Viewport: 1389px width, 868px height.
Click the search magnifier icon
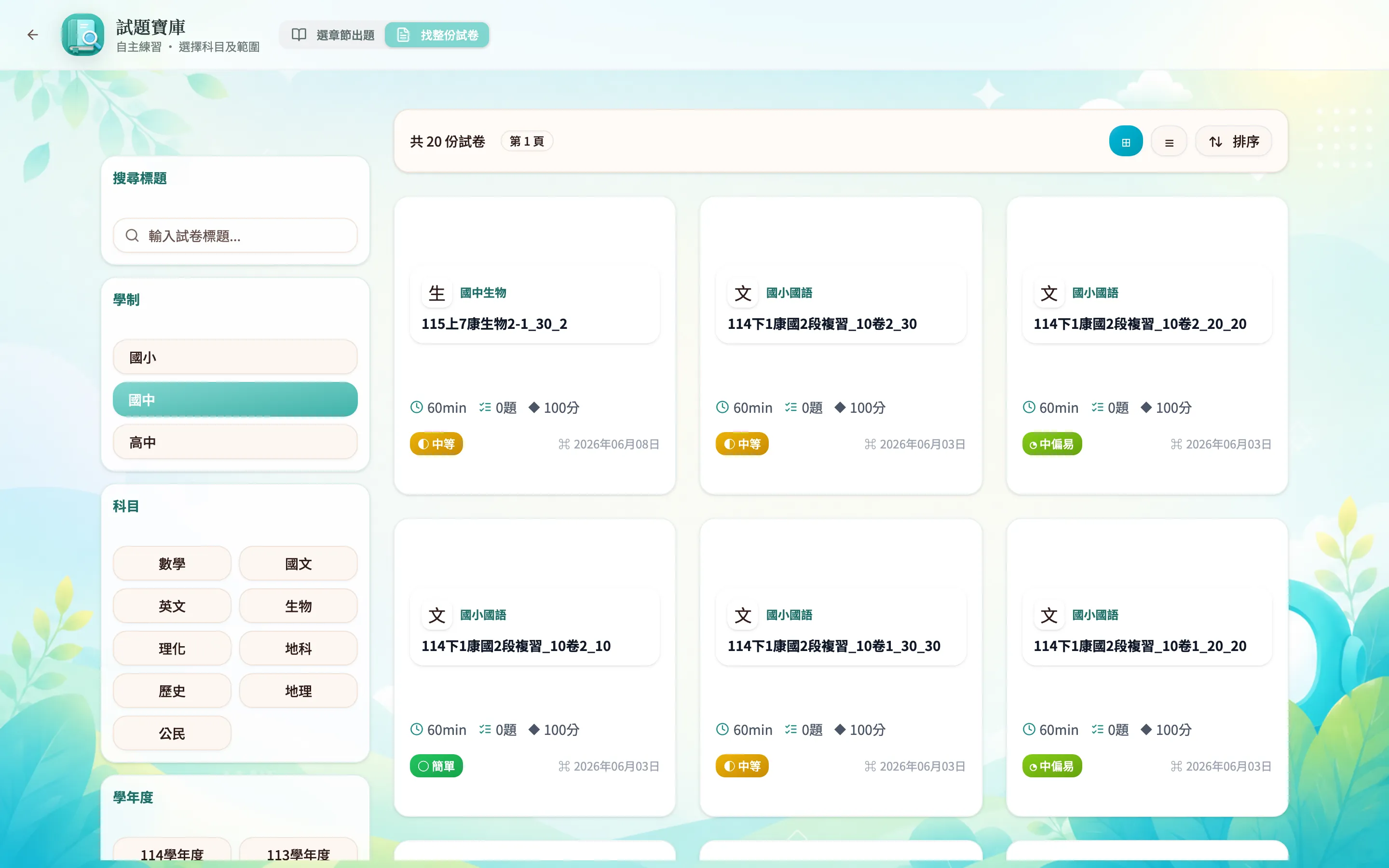coord(133,235)
